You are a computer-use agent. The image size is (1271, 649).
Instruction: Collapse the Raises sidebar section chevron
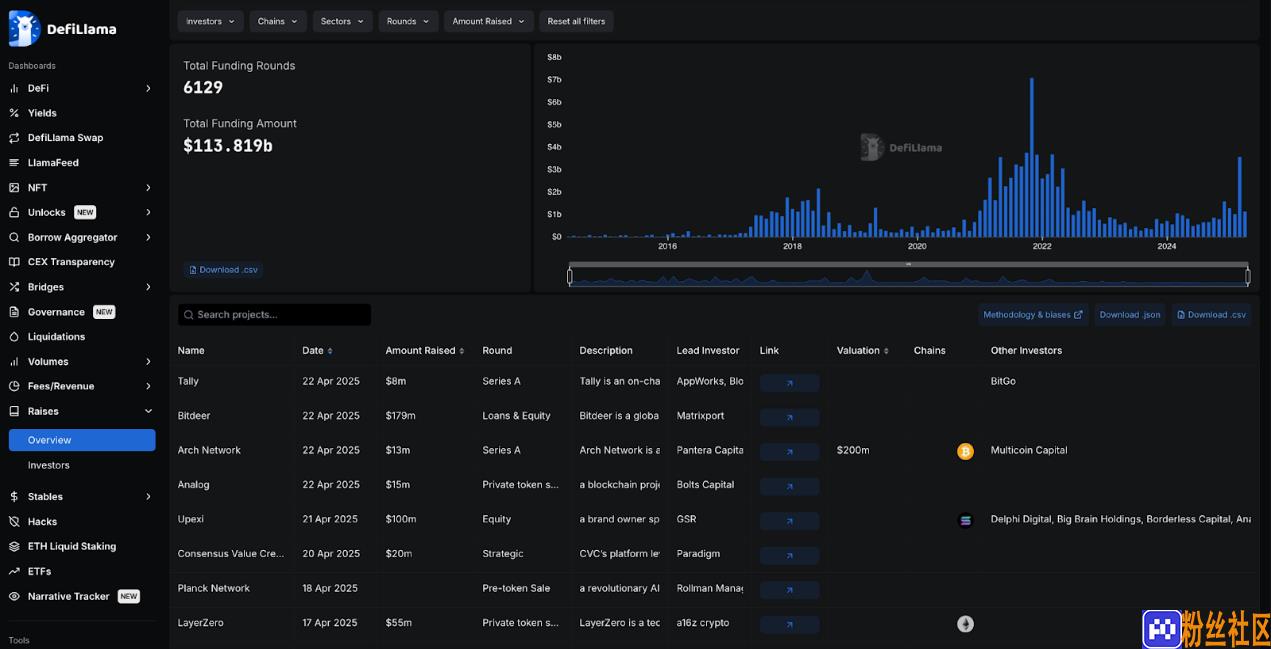(148, 411)
